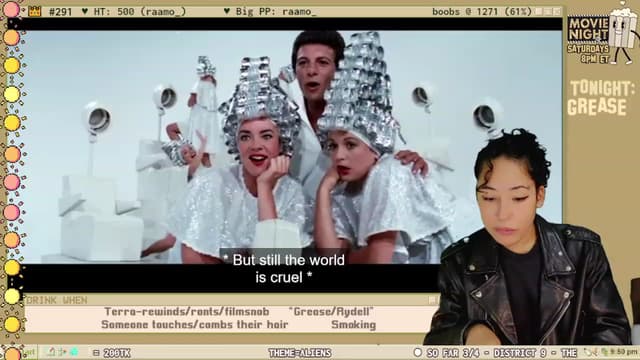The width and height of the screenshot is (640, 360).
Task: Click the 'Big PP: raamo_' label
Action: (x=276, y=12)
